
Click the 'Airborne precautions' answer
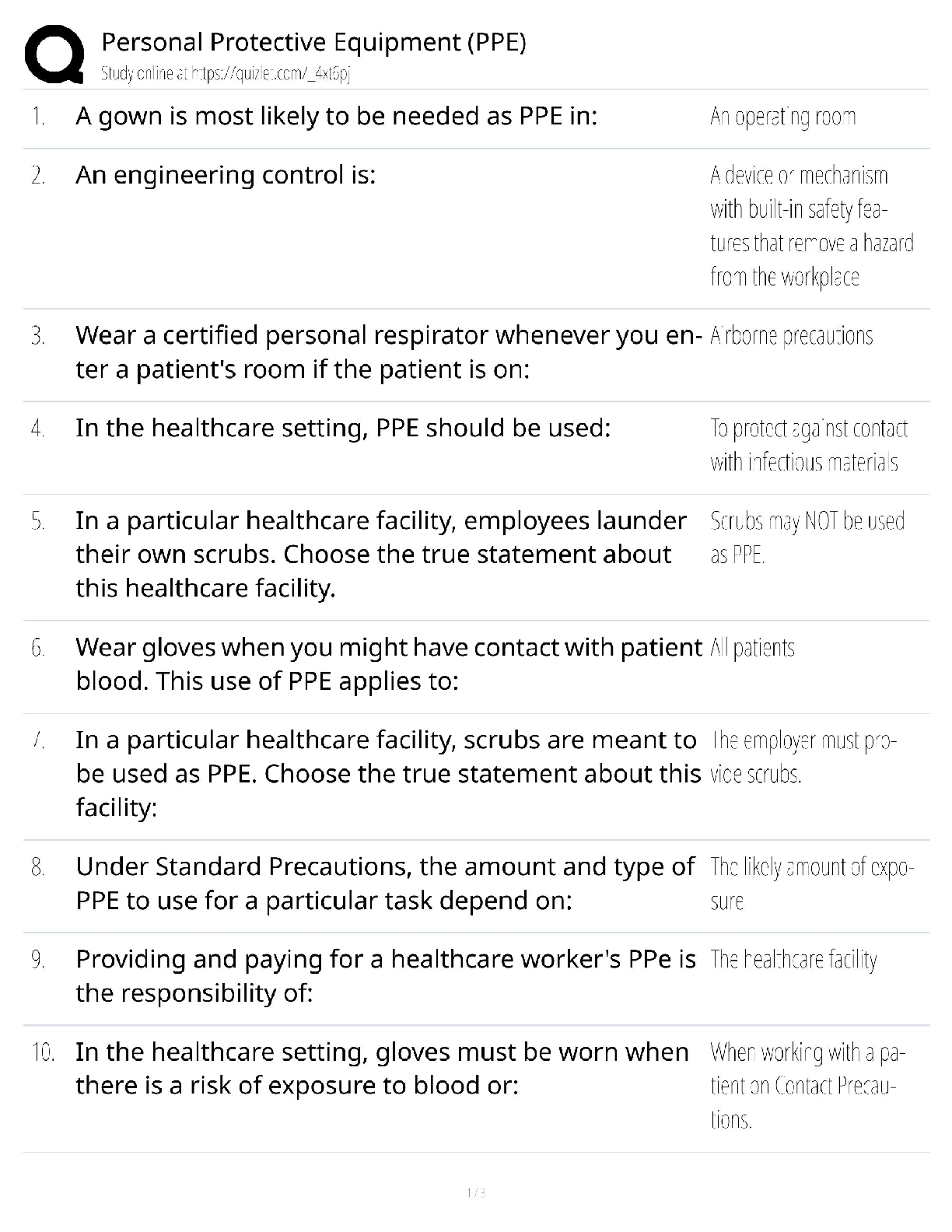click(x=791, y=337)
